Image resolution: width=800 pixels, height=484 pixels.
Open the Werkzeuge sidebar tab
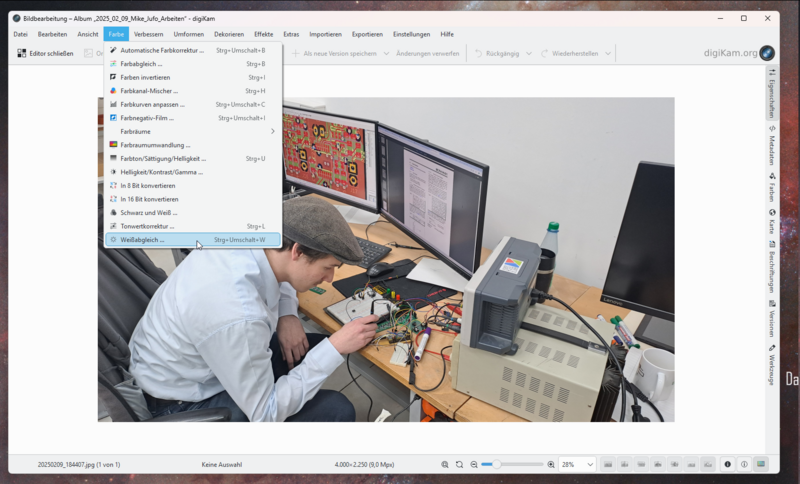coord(772,365)
